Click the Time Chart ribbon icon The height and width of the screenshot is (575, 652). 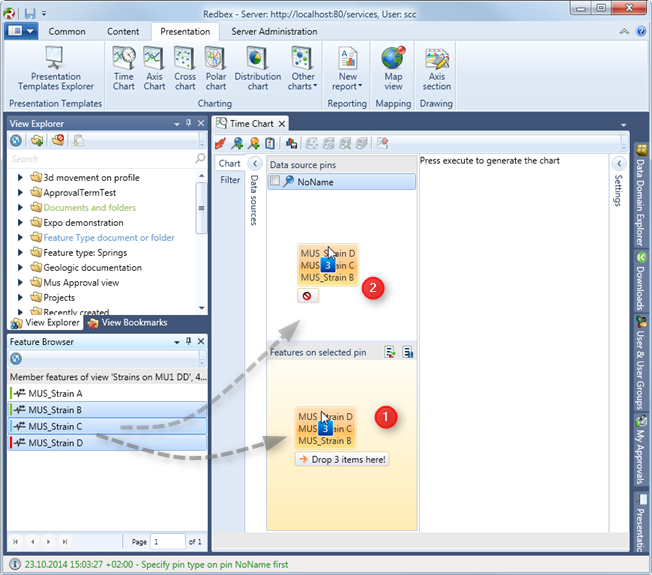click(x=124, y=68)
